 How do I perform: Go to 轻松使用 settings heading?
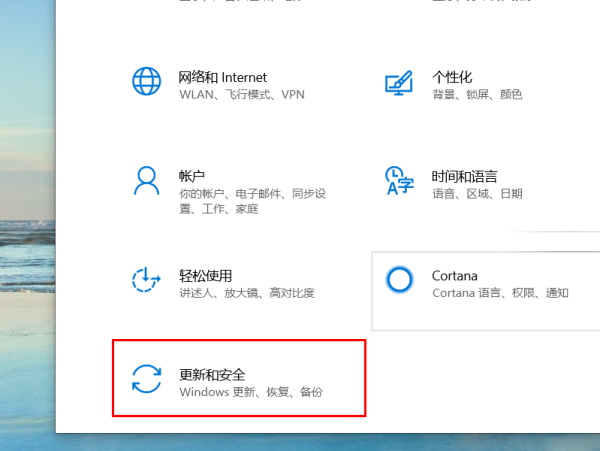[205, 275]
